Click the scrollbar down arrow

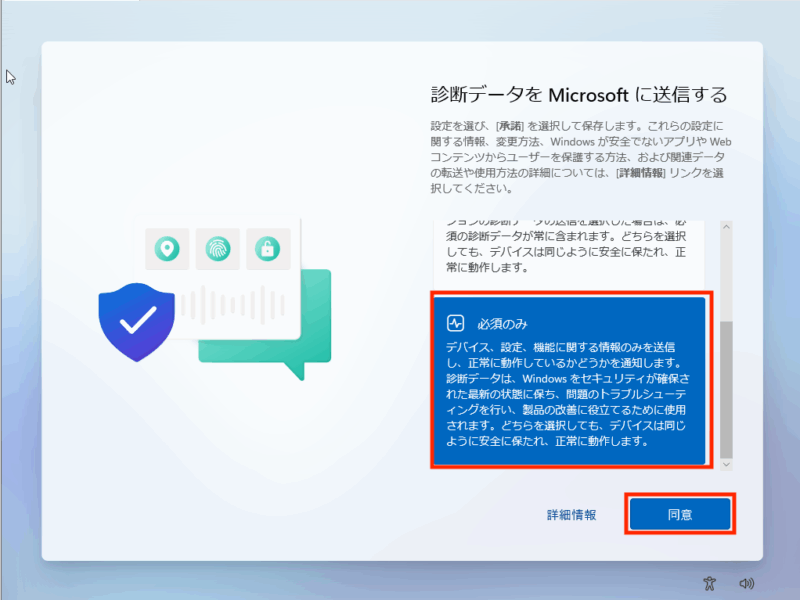click(x=726, y=464)
